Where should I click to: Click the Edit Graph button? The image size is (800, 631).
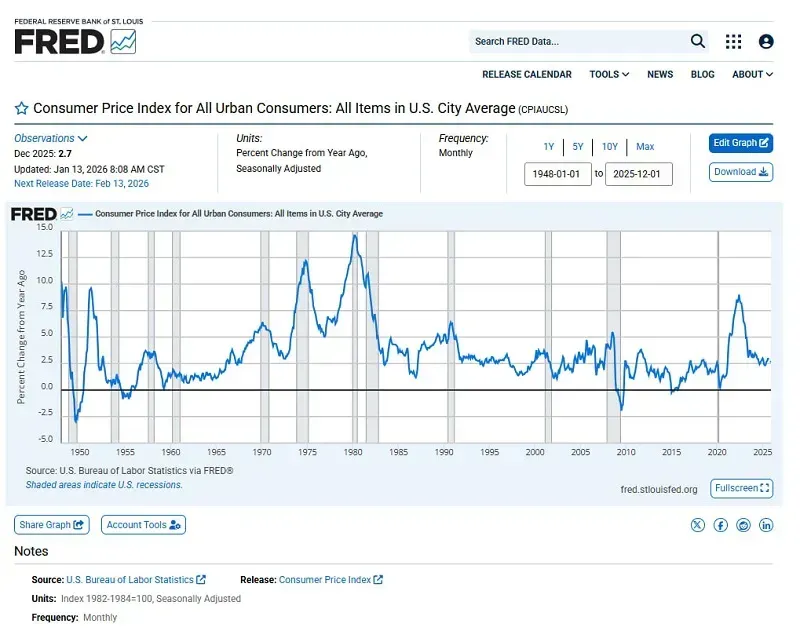(x=741, y=143)
